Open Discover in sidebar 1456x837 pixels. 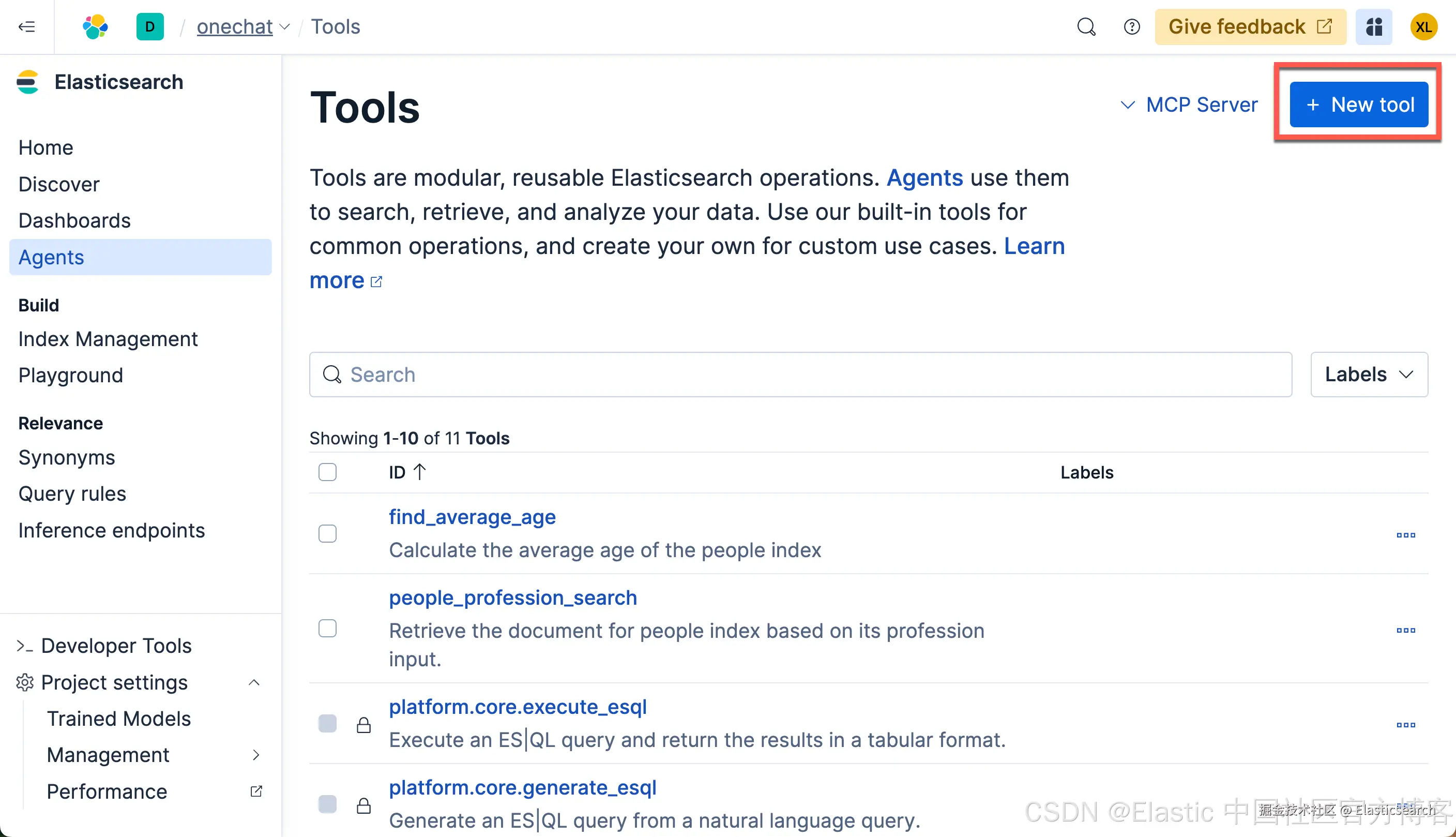pyautogui.click(x=58, y=185)
